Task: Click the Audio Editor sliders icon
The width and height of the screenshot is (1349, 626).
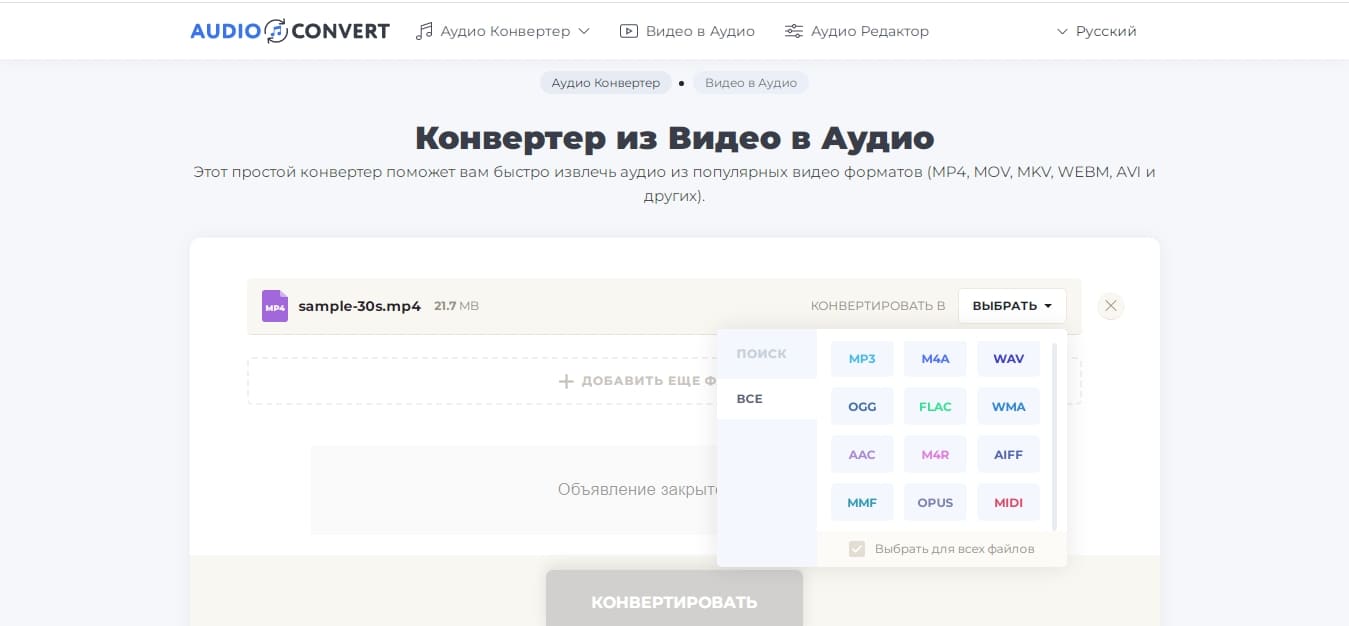Action: click(x=794, y=31)
